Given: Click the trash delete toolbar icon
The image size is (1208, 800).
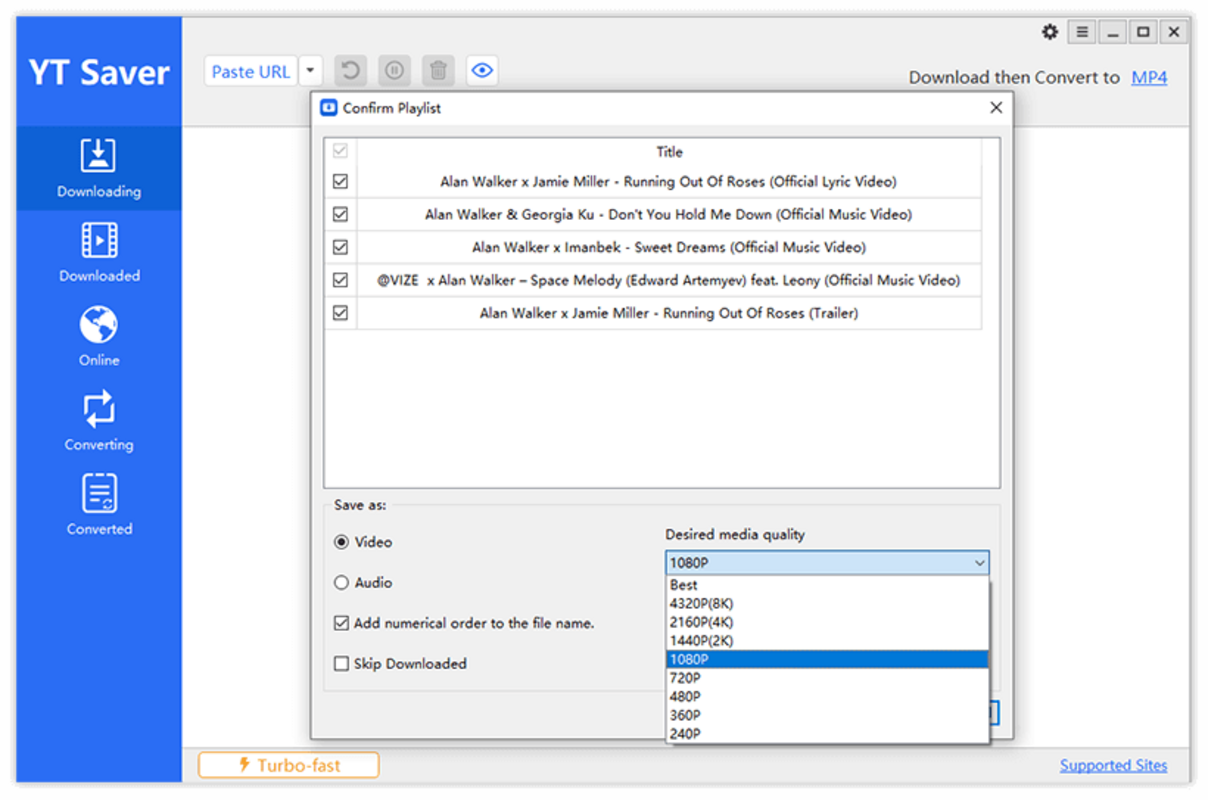Looking at the screenshot, I should pos(438,71).
